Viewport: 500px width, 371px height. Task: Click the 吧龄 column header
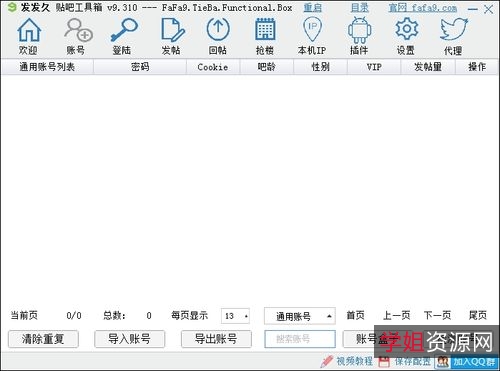[x=267, y=67]
